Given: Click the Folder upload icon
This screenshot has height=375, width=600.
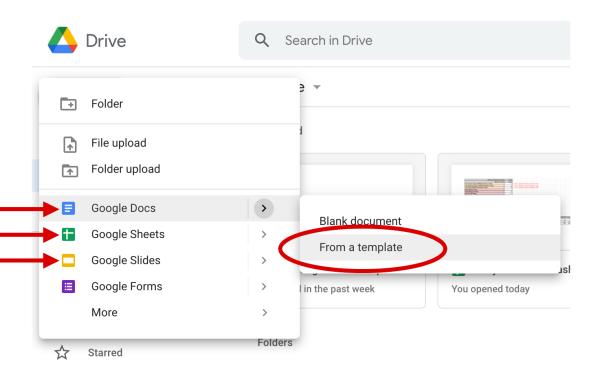Looking at the screenshot, I should coord(70,170).
